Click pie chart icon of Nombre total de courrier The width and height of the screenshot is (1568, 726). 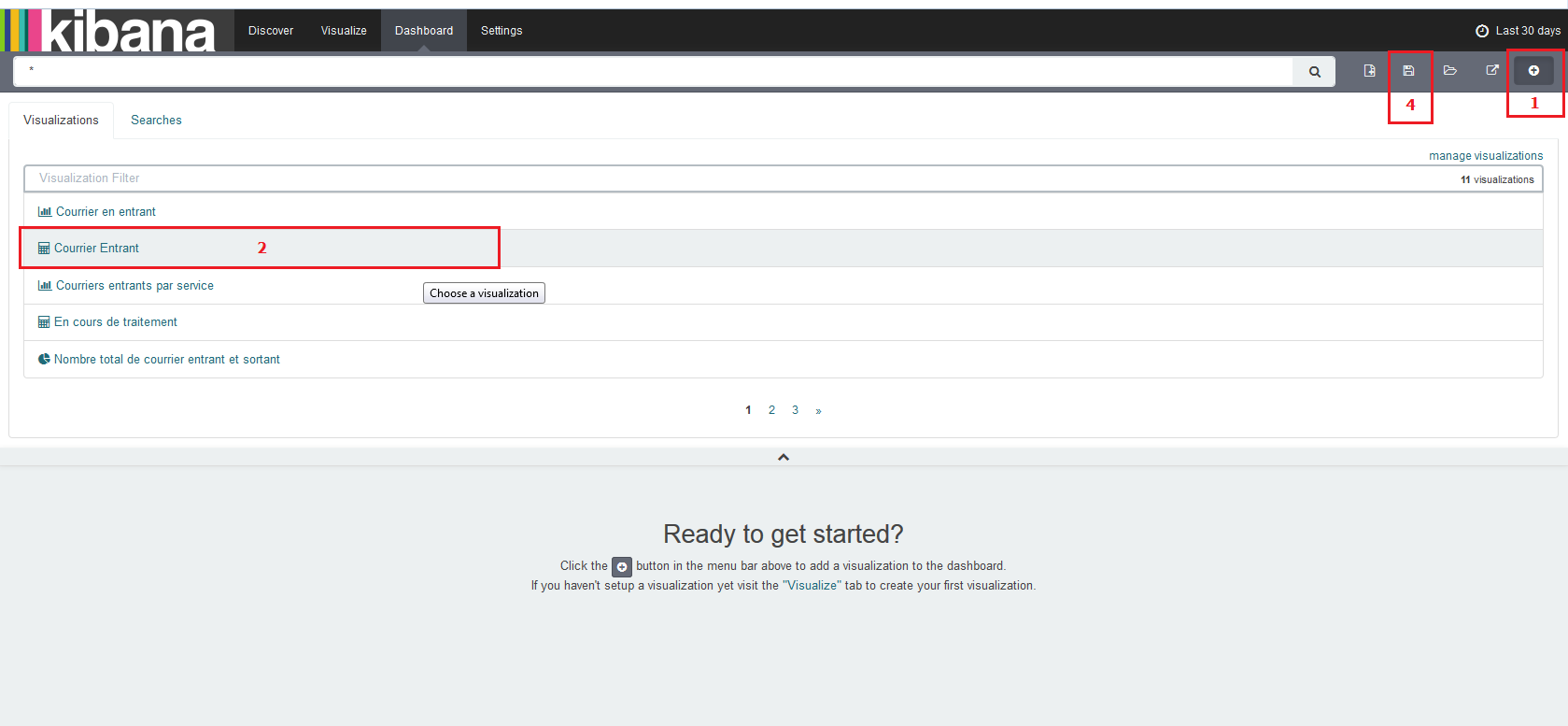coord(44,359)
